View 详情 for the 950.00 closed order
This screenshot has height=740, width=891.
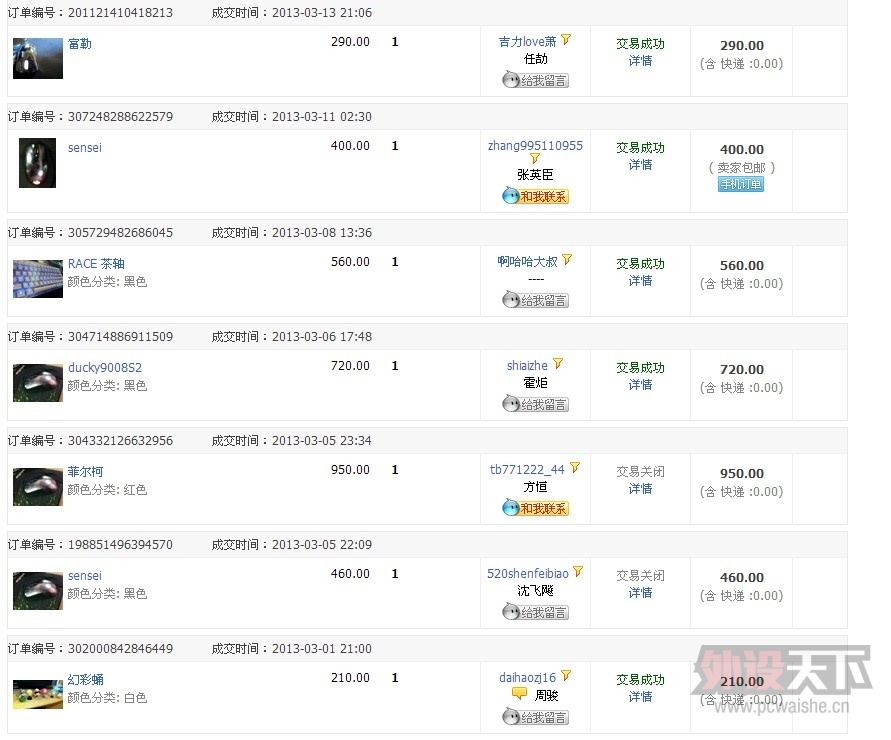(641, 489)
